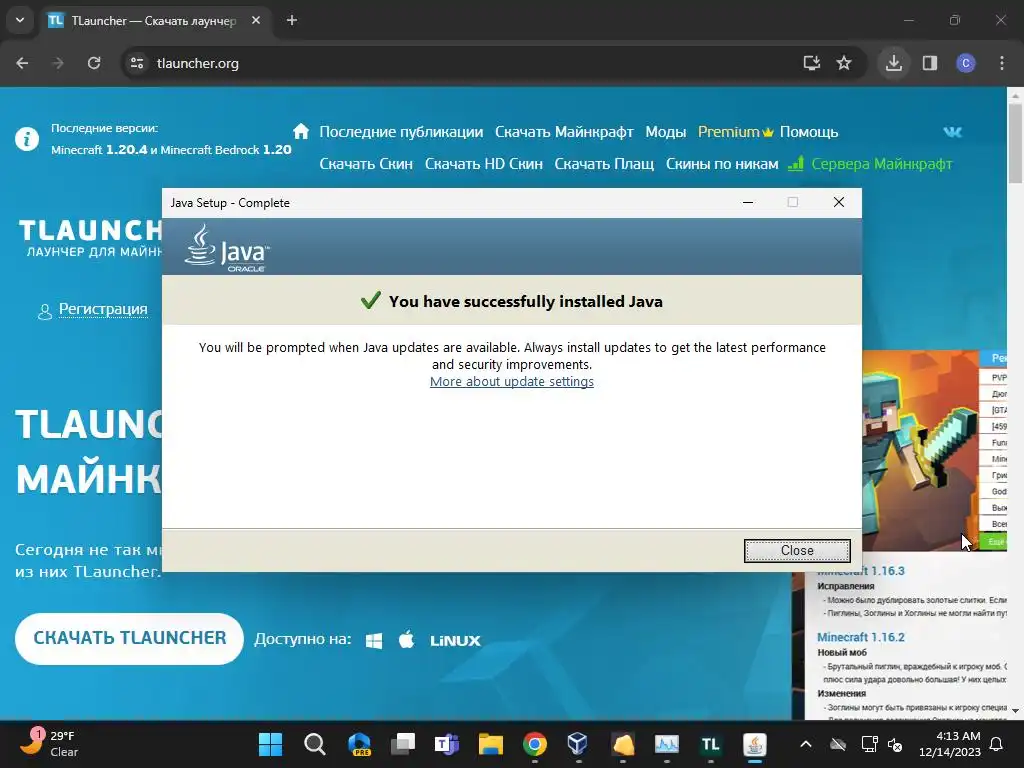Open the notifications bell in the tray
Image resolution: width=1024 pixels, height=768 pixels.
(997, 744)
